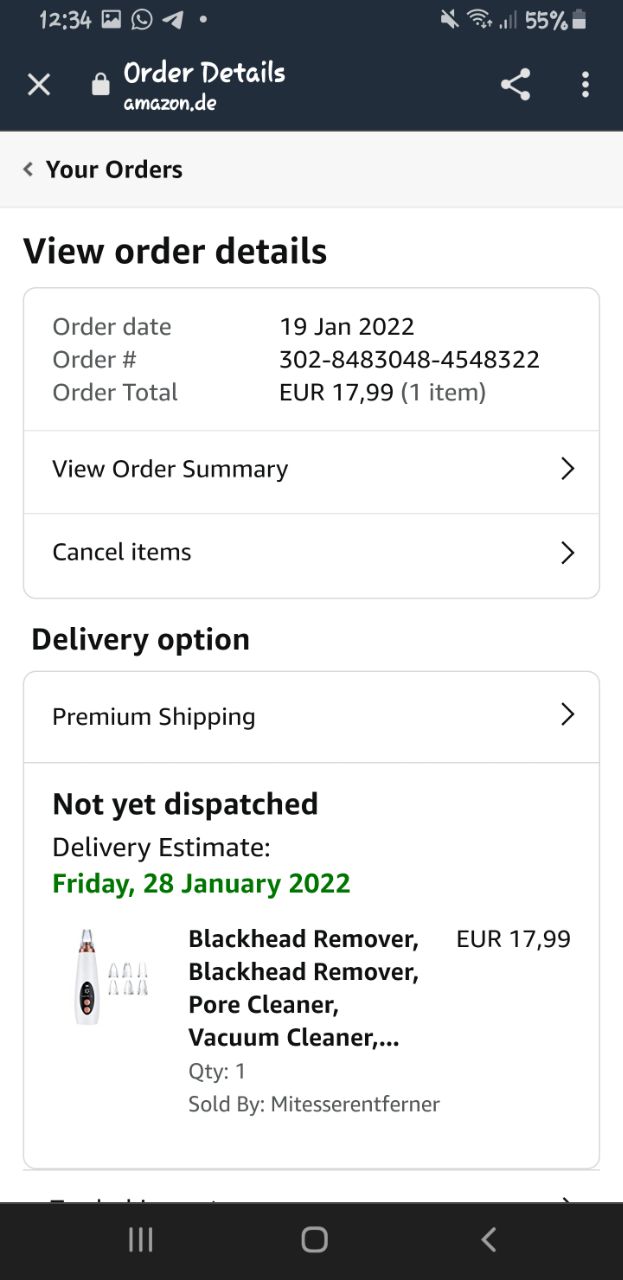
Task: Expand the View Order Summary chevron
Action: pos(567,469)
